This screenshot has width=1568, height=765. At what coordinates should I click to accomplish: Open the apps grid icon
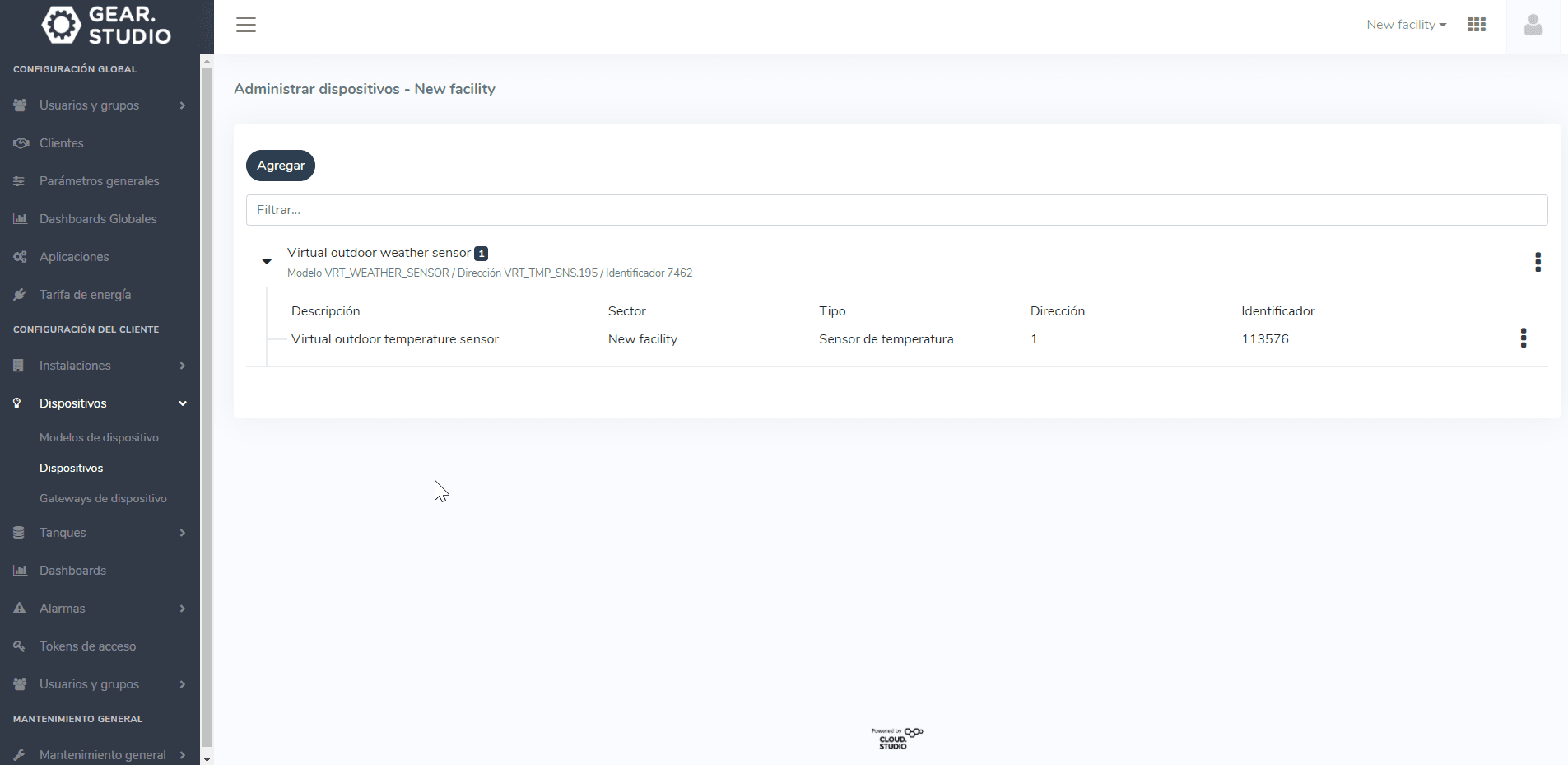[1477, 25]
